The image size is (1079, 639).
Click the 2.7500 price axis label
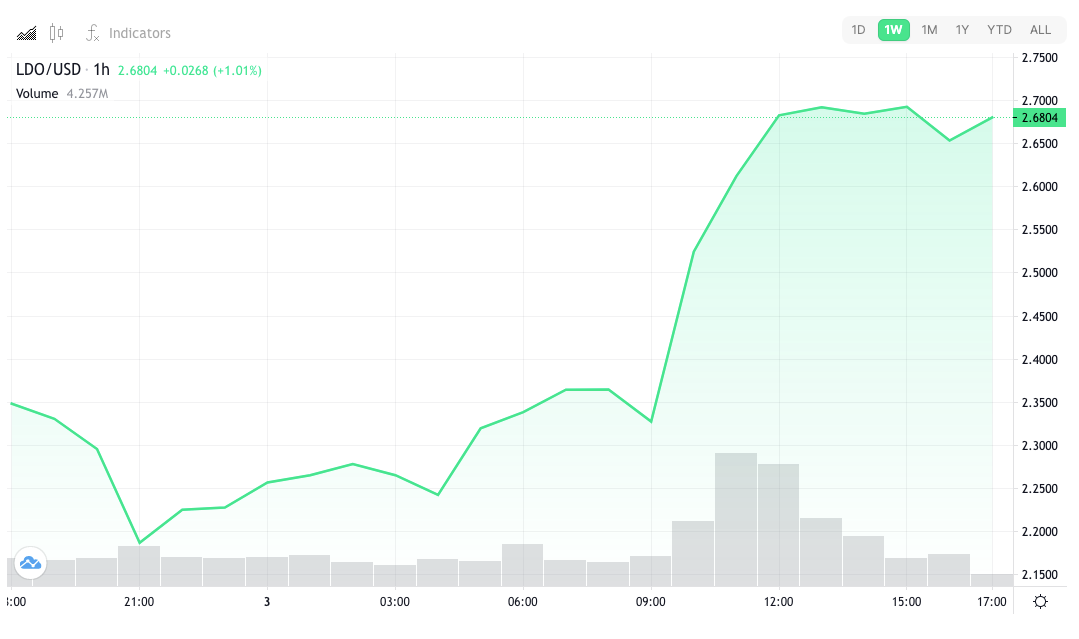[x=1040, y=58]
